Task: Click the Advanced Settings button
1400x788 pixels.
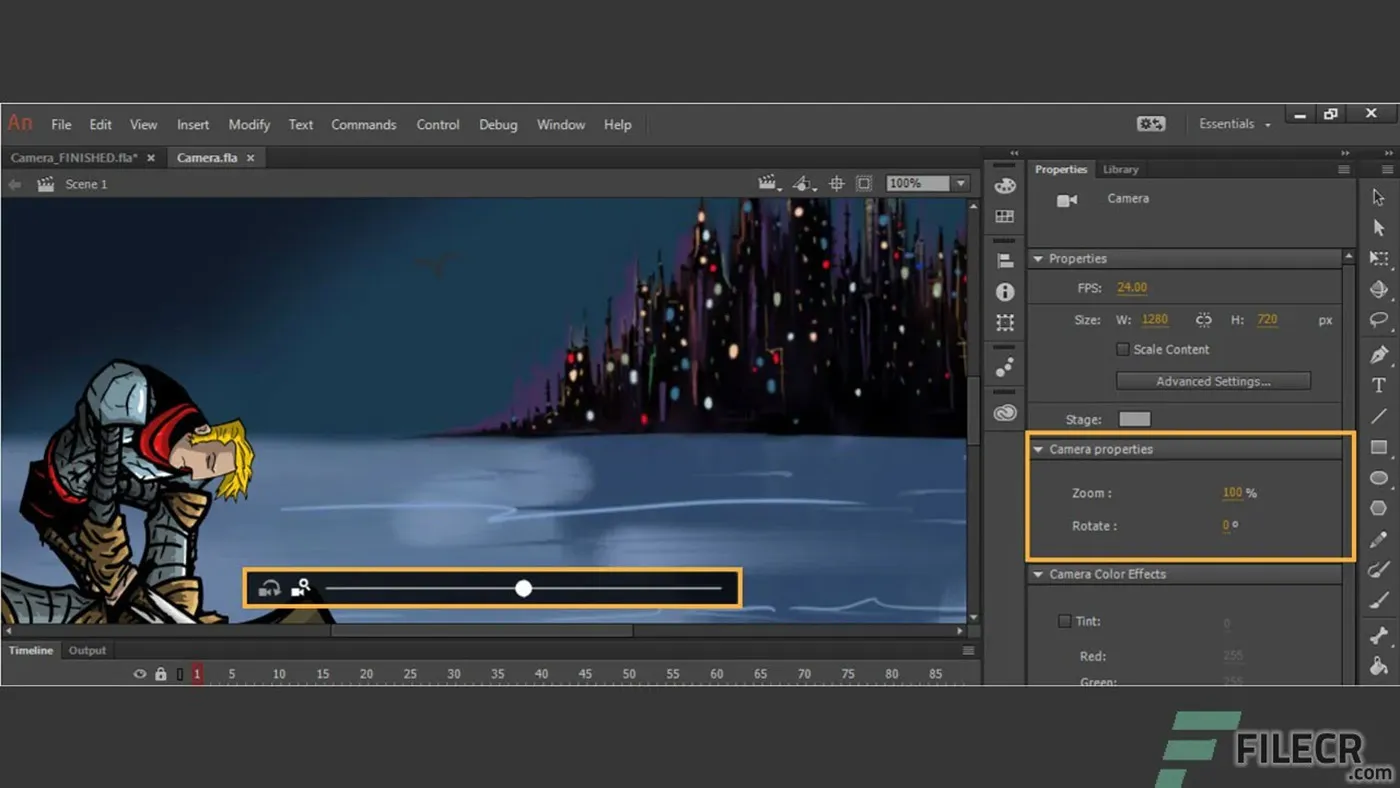Action: tap(1213, 380)
